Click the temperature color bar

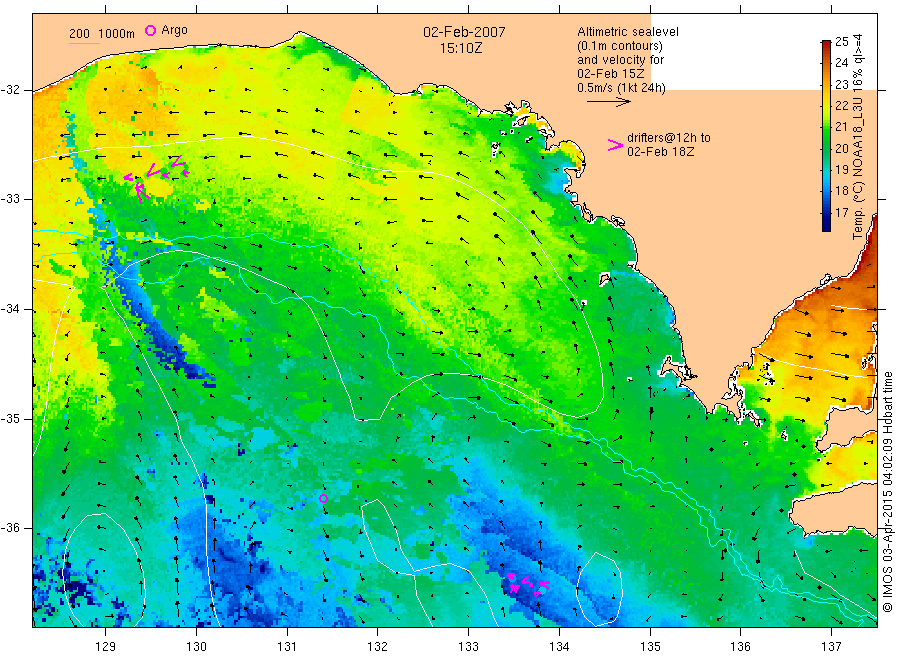tap(826, 135)
